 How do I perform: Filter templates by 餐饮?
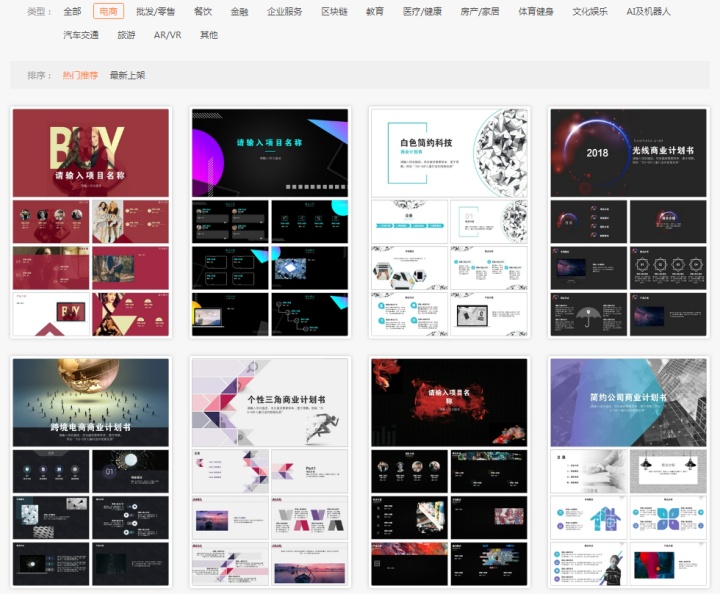[202, 11]
